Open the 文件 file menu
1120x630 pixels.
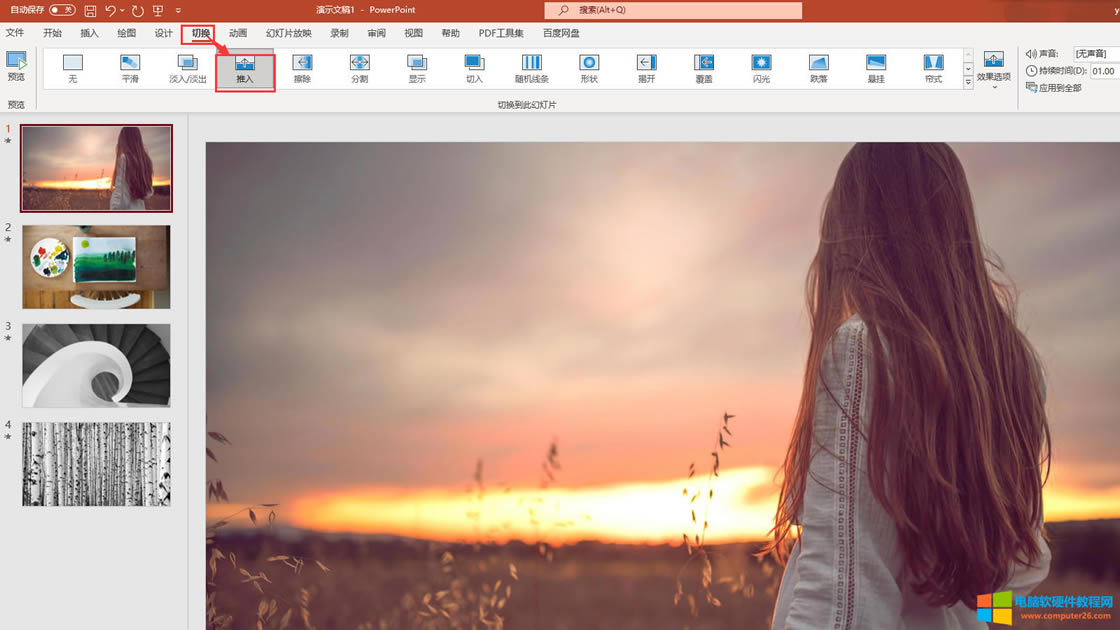(15, 33)
